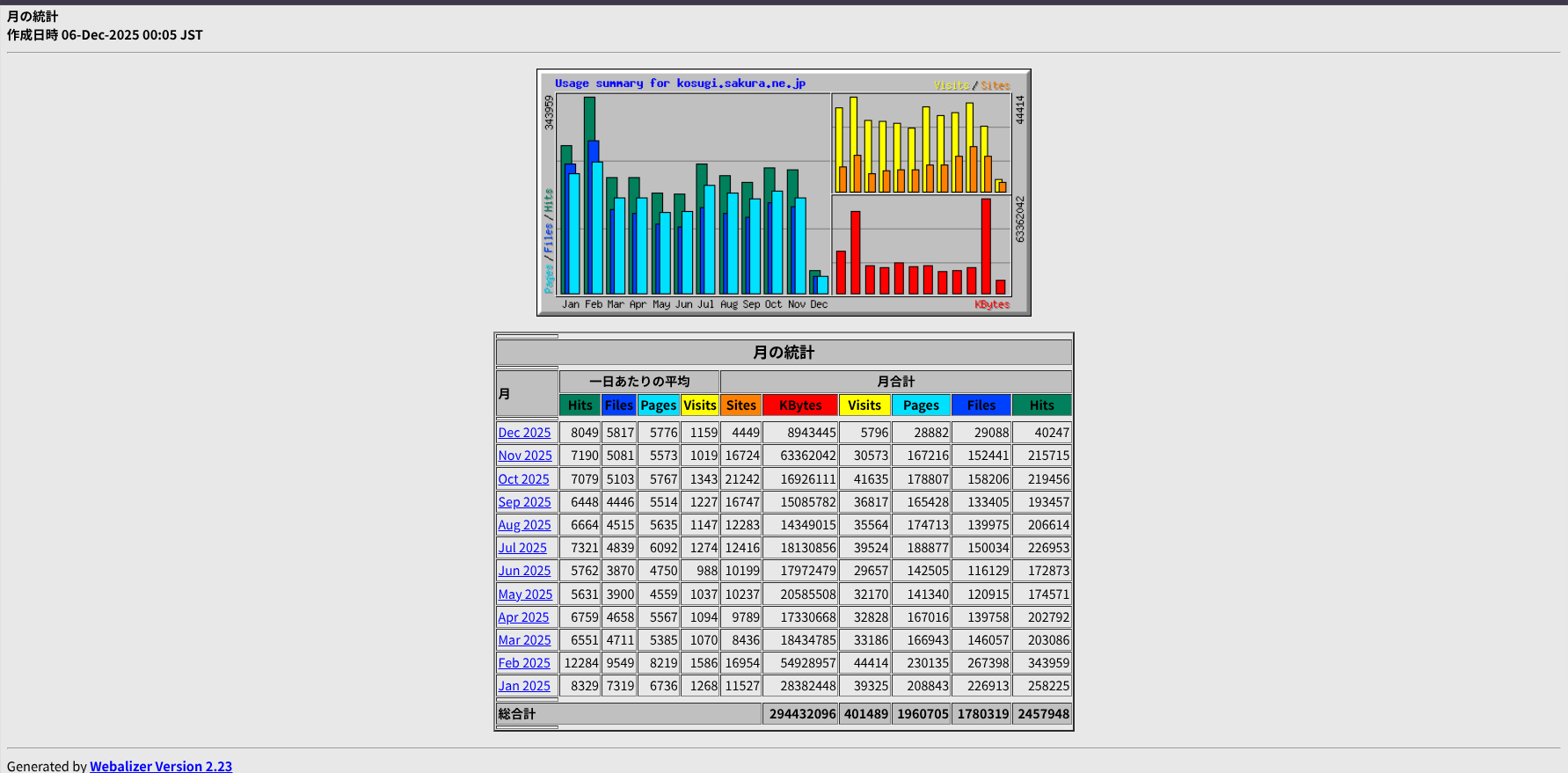The image size is (1568, 773).
Task: Click the Apr 2025 link
Action: 523,617
